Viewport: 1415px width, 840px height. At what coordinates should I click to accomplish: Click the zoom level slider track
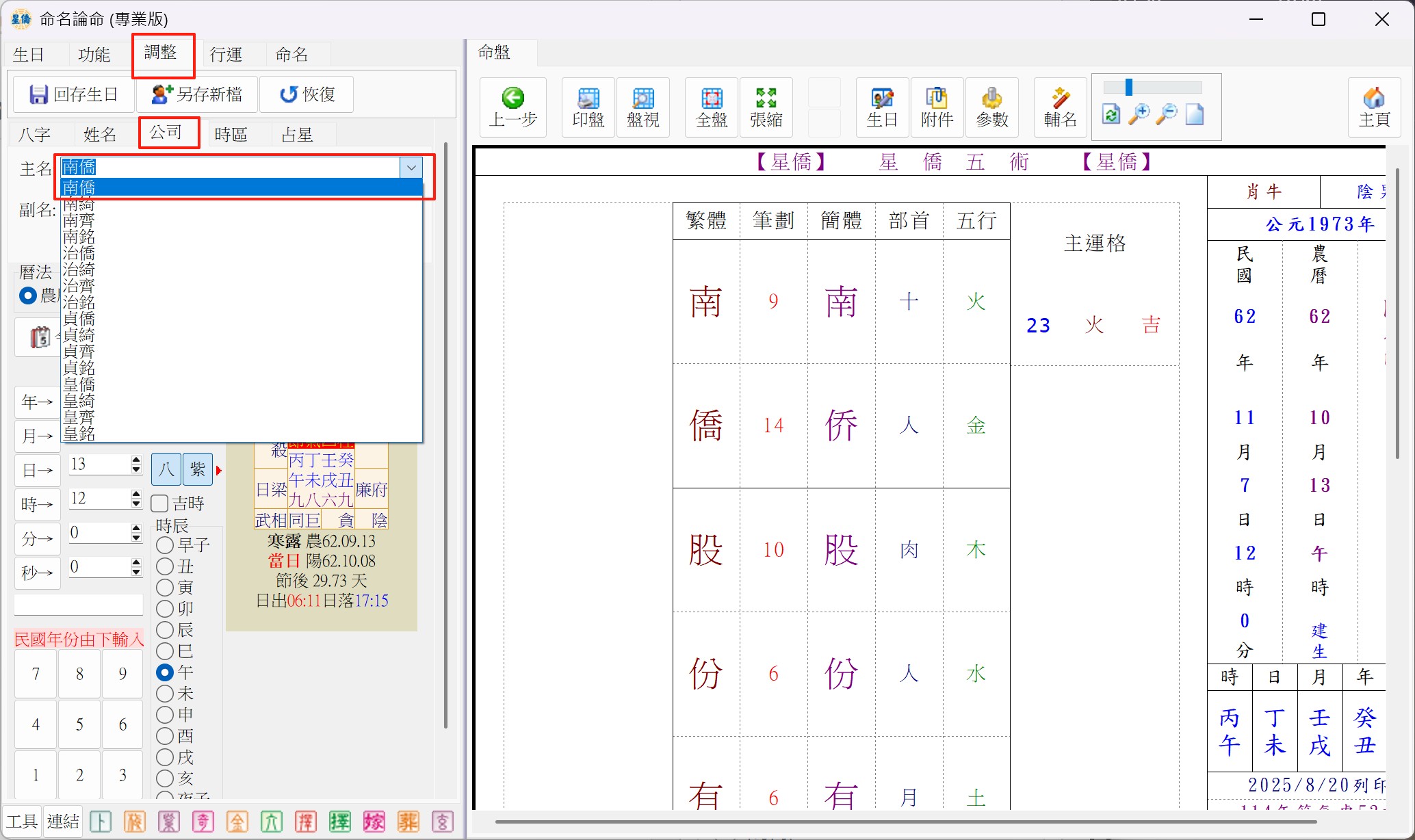click(x=1163, y=88)
